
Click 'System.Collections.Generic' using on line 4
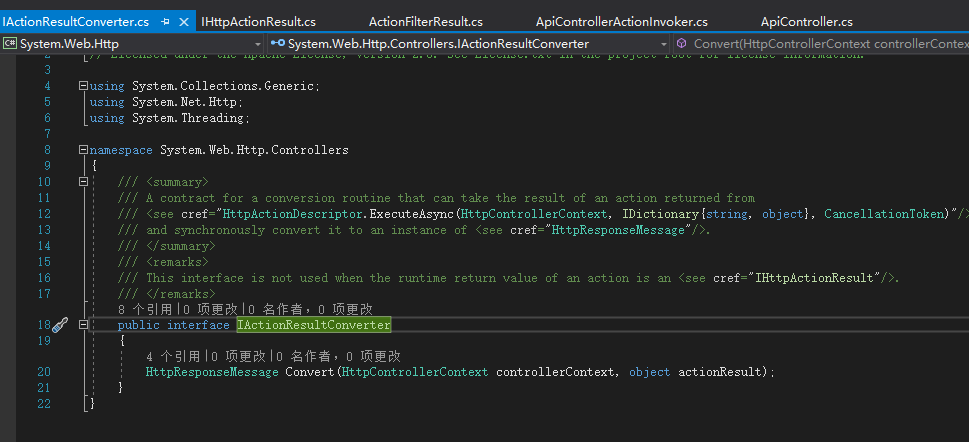tap(223, 87)
